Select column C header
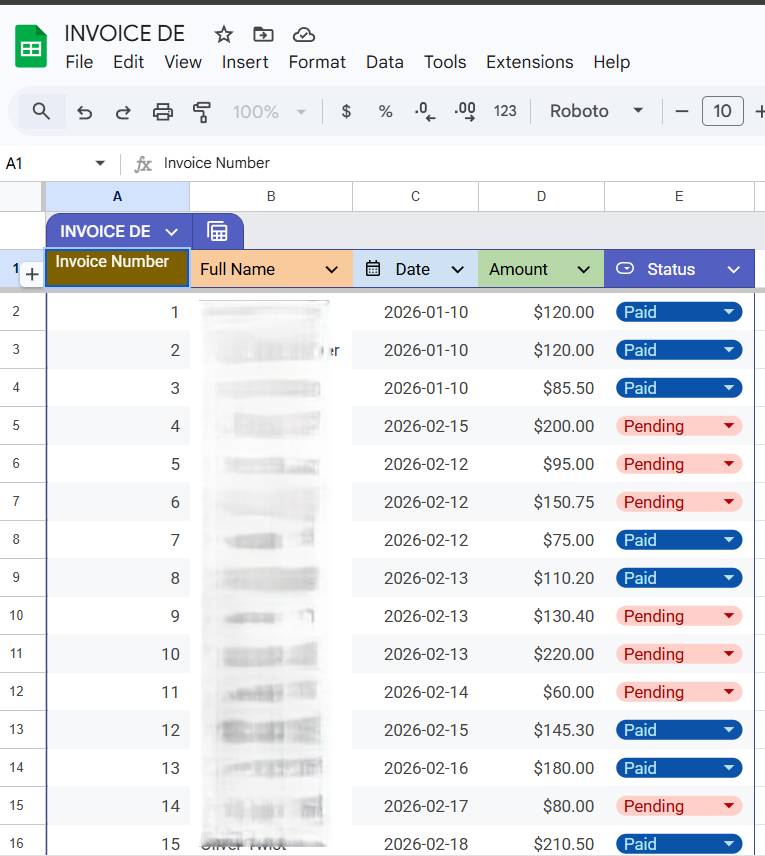Viewport: 765px width, 856px height. pyautogui.click(x=416, y=197)
